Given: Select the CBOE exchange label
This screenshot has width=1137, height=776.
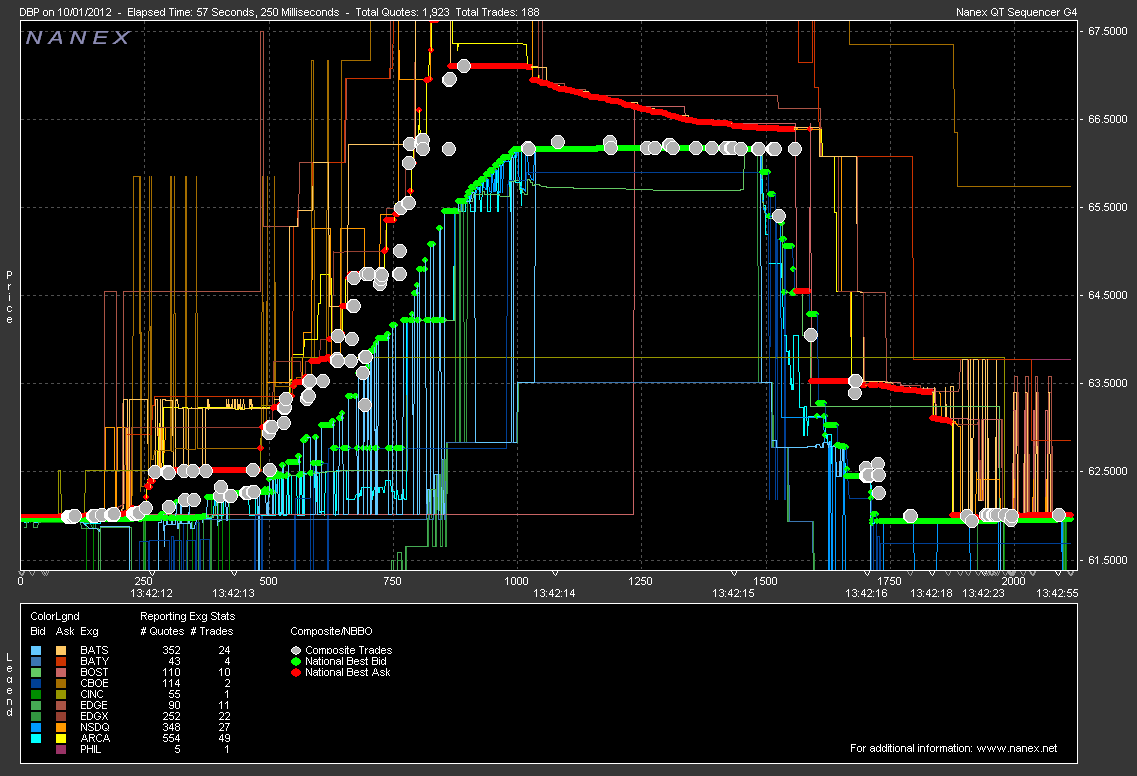Looking at the screenshot, I should pyautogui.click(x=94, y=683).
